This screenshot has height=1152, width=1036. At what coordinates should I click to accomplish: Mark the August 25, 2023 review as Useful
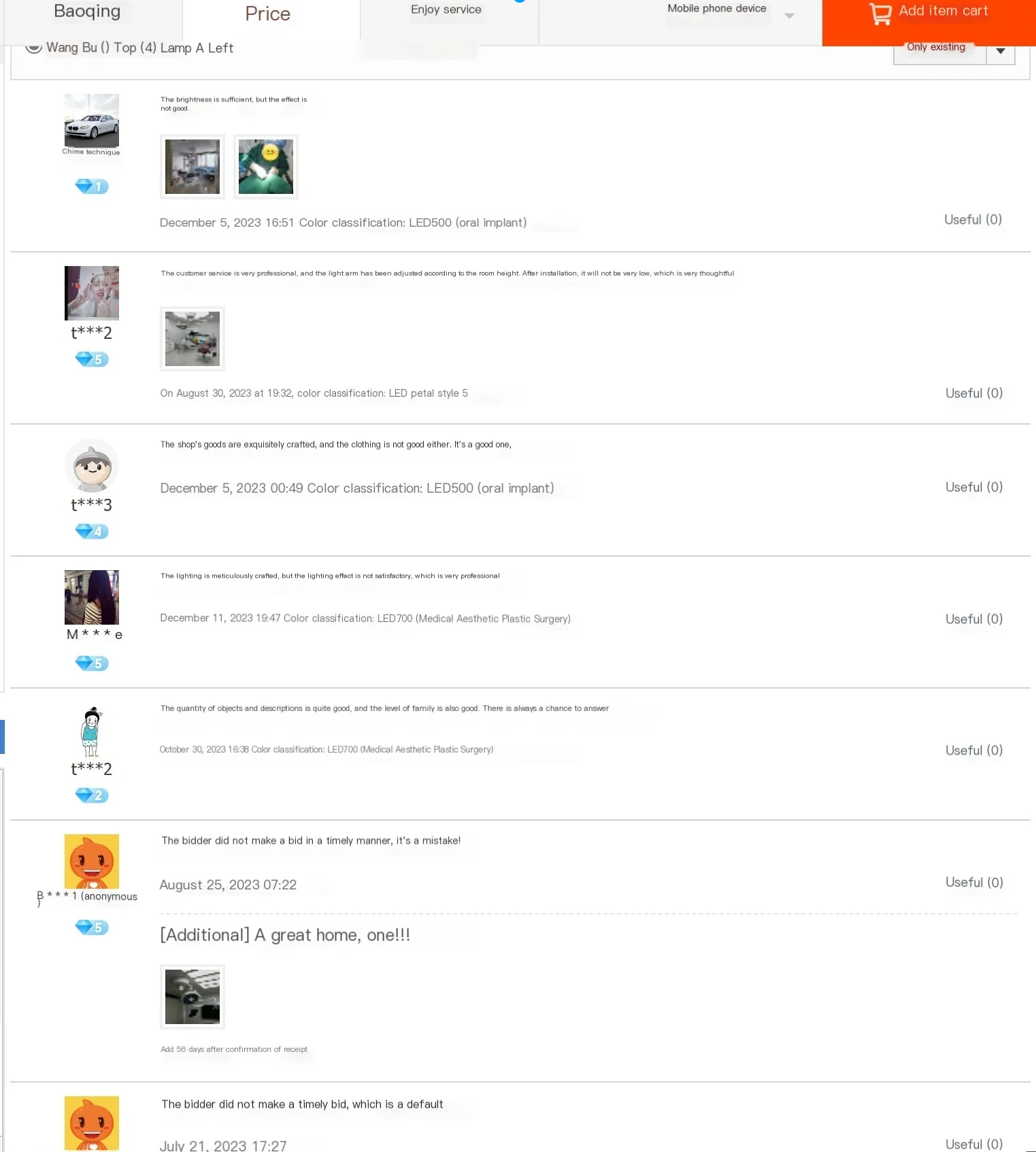(974, 883)
